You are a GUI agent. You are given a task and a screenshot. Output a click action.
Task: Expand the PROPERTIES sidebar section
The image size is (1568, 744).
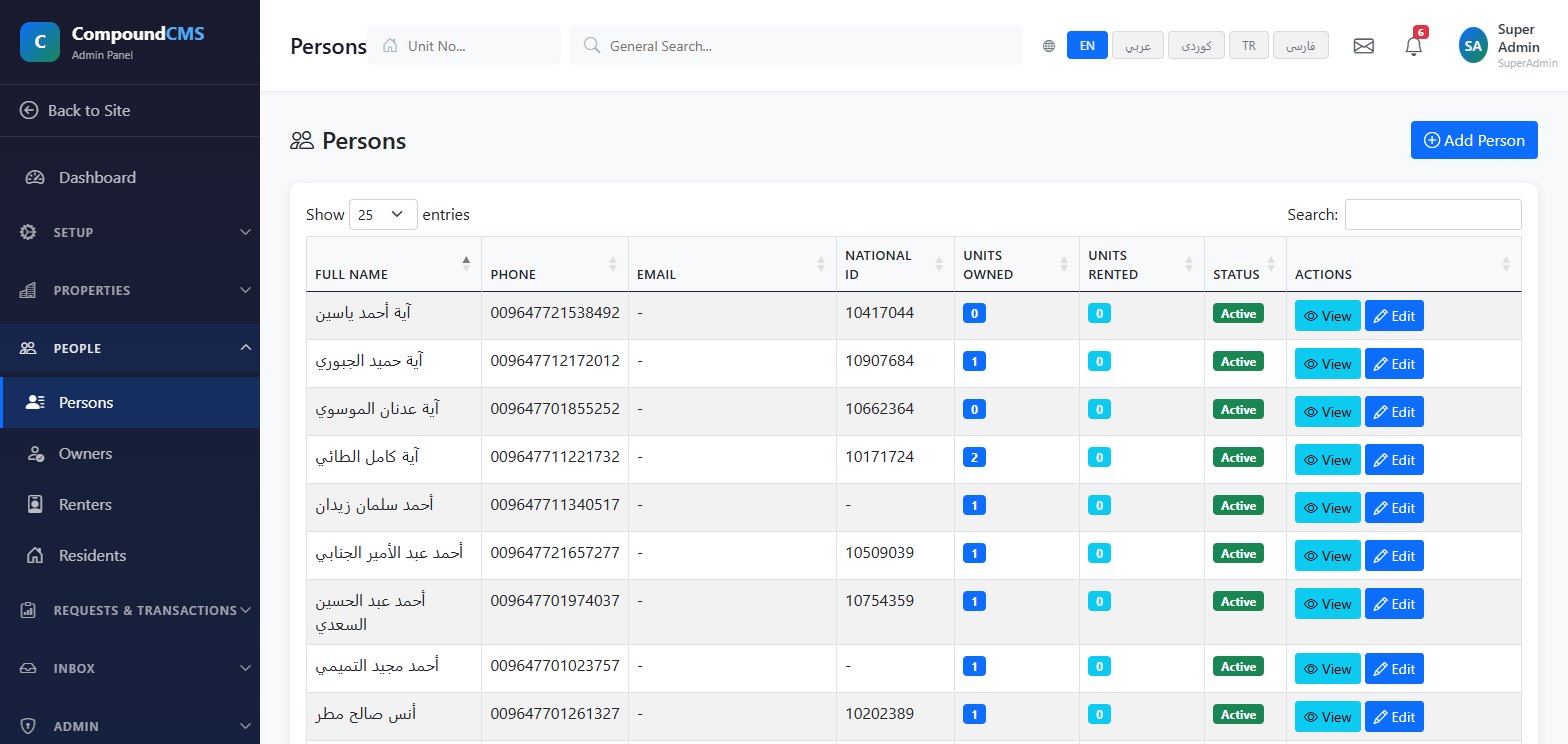point(130,290)
